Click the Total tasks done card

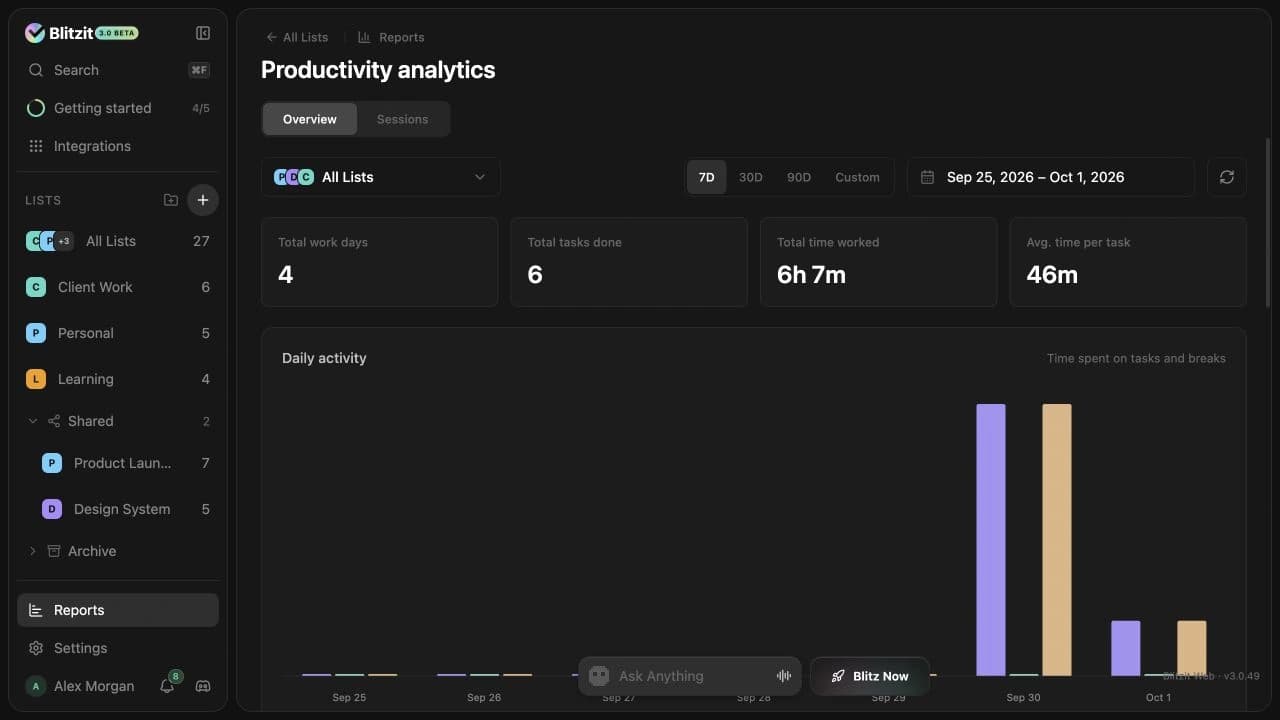point(629,262)
